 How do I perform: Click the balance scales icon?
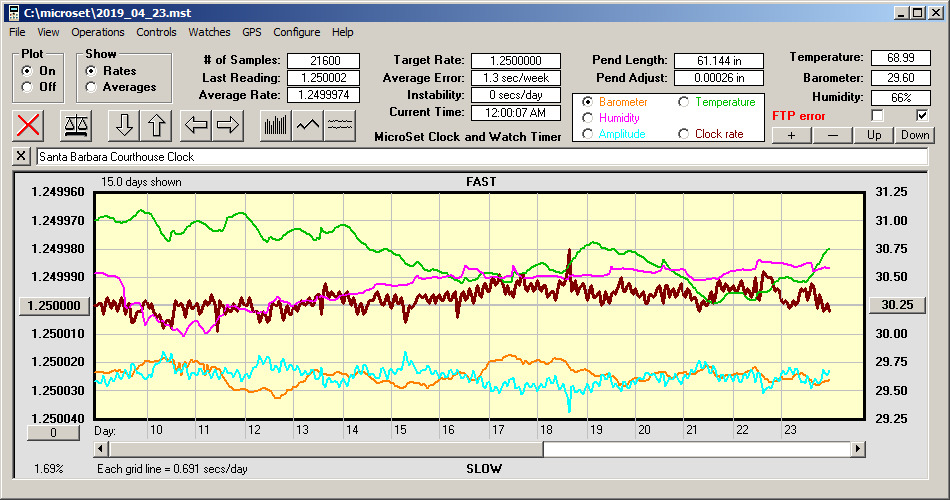[x=76, y=125]
